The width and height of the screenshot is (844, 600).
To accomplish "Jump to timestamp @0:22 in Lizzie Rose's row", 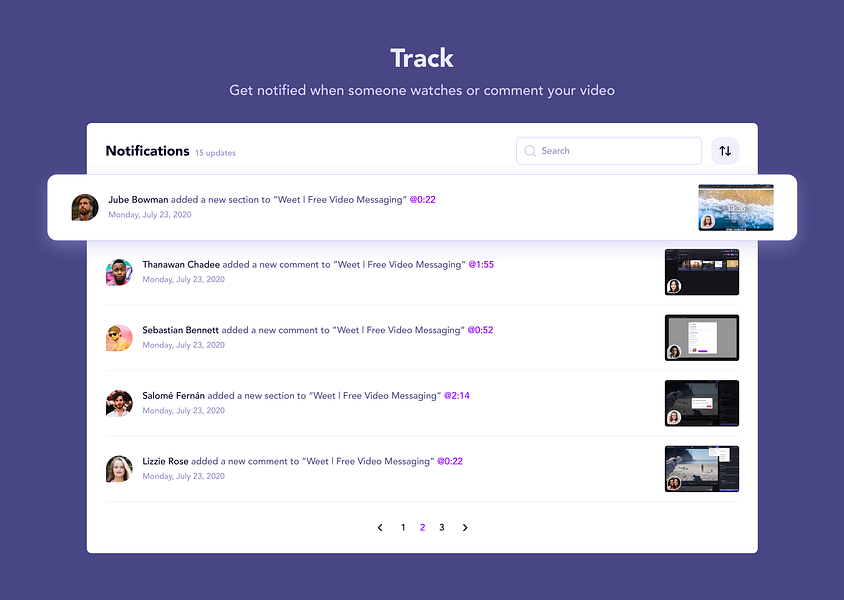I will click(x=450, y=462).
